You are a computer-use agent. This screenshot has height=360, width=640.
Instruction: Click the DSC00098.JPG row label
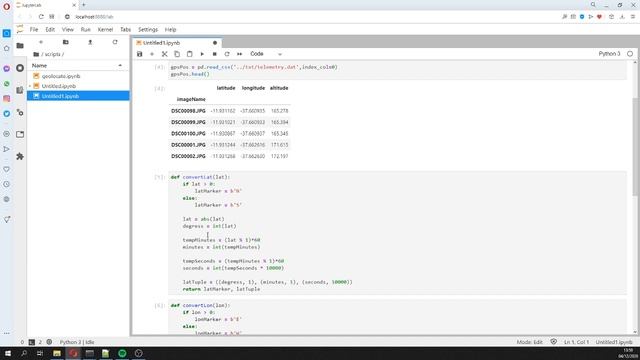[188, 111]
